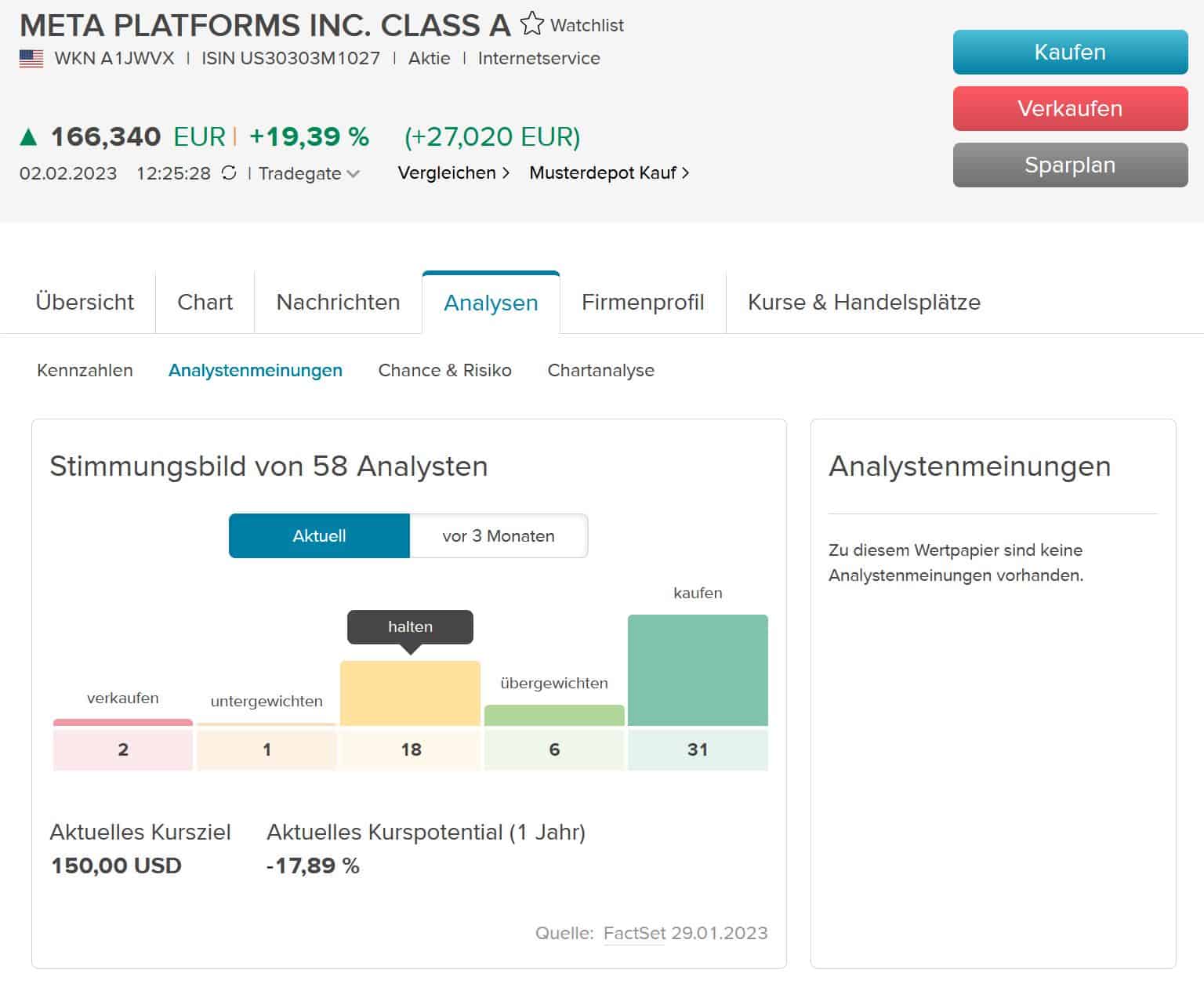Go to Kurse & Handelsplätze tab
Viewport: 1204px width, 987px height.
[x=864, y=302]
